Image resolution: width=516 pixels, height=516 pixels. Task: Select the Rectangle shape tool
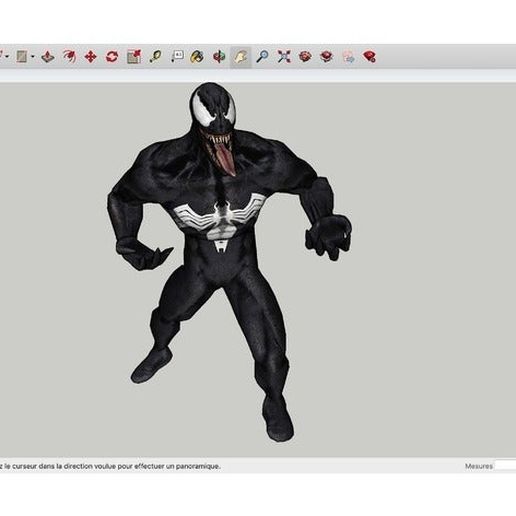22,57
